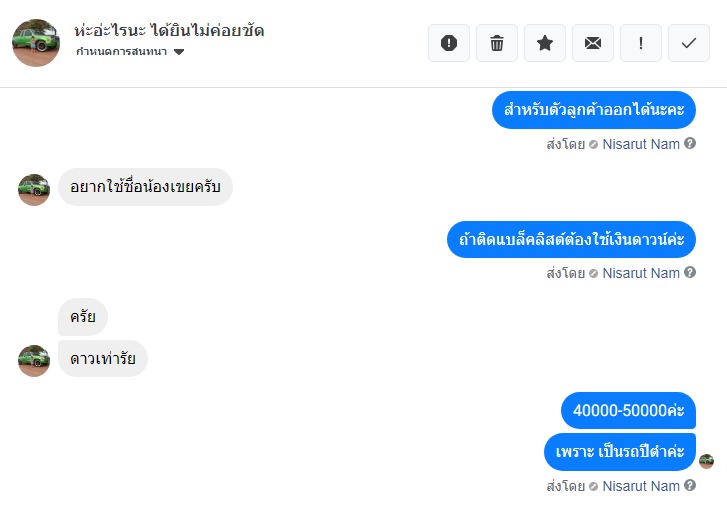Screen dimensions: 727x505
Task: Star this conversation with the star icon
Action: pyautogui.click(x=545, y=43)
